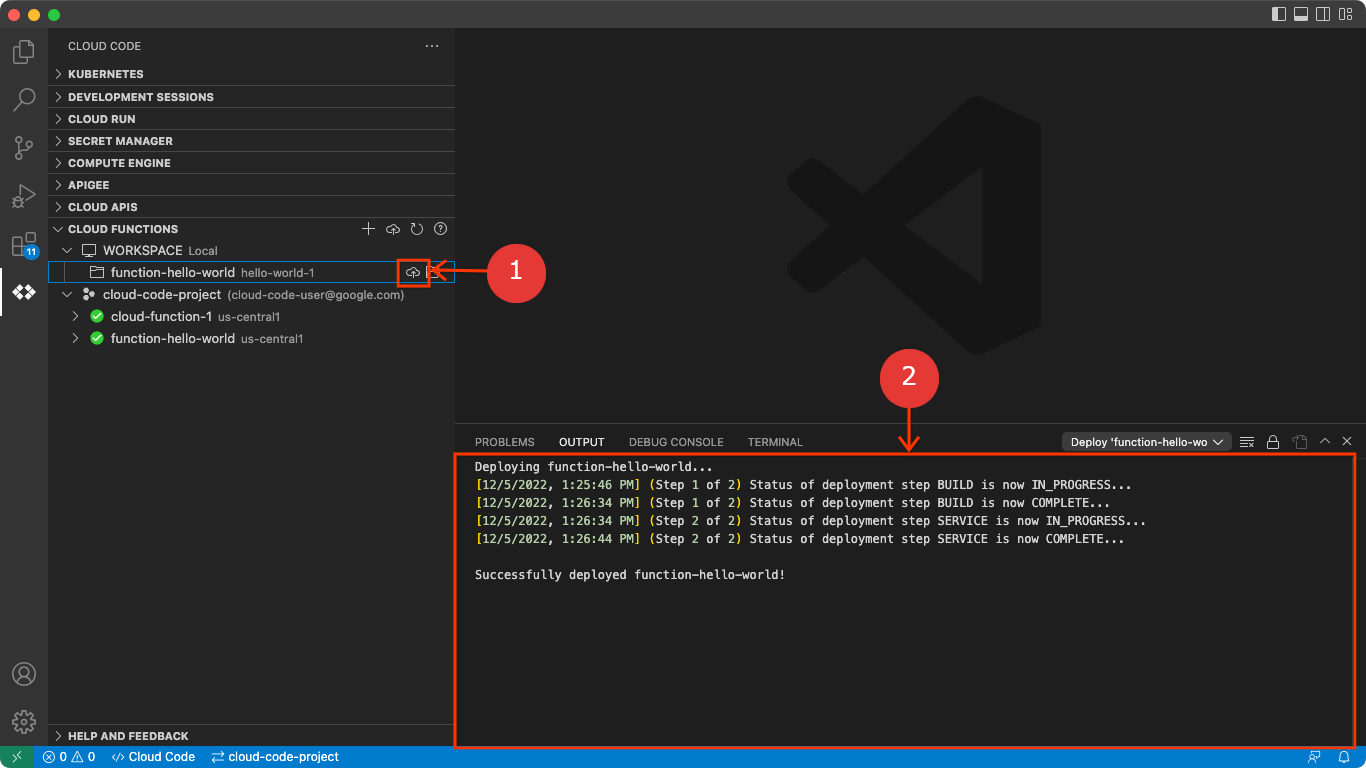Screen dimensions: 1366x768
Task: Create a new function with plus icon
Action: pyautogui.click(x=368, y=229)
